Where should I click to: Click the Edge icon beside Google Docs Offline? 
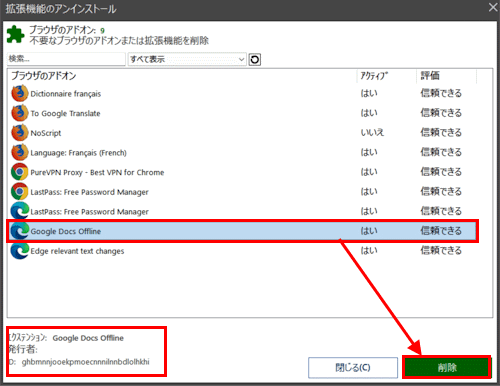coord(20,231)
